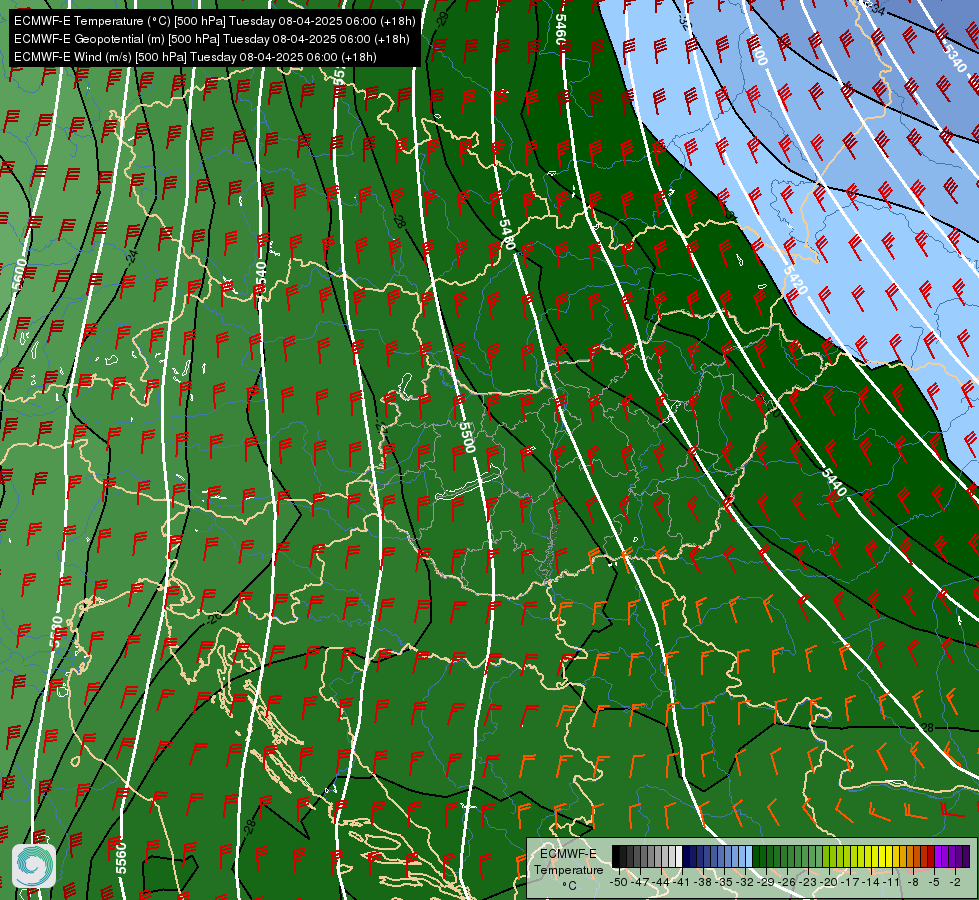Click the 5580 geopotential contour label

coord(57,631)
